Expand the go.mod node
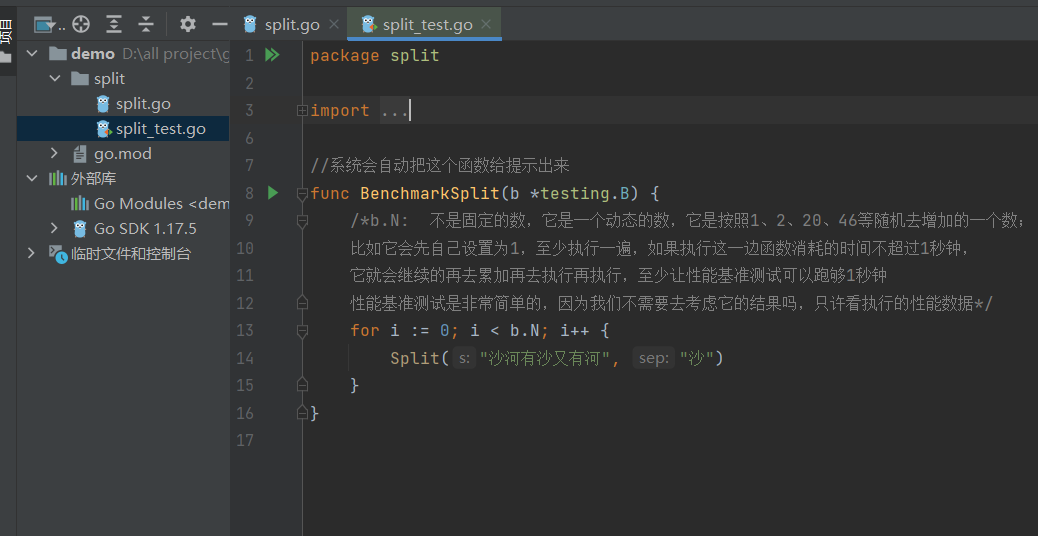 54,154
